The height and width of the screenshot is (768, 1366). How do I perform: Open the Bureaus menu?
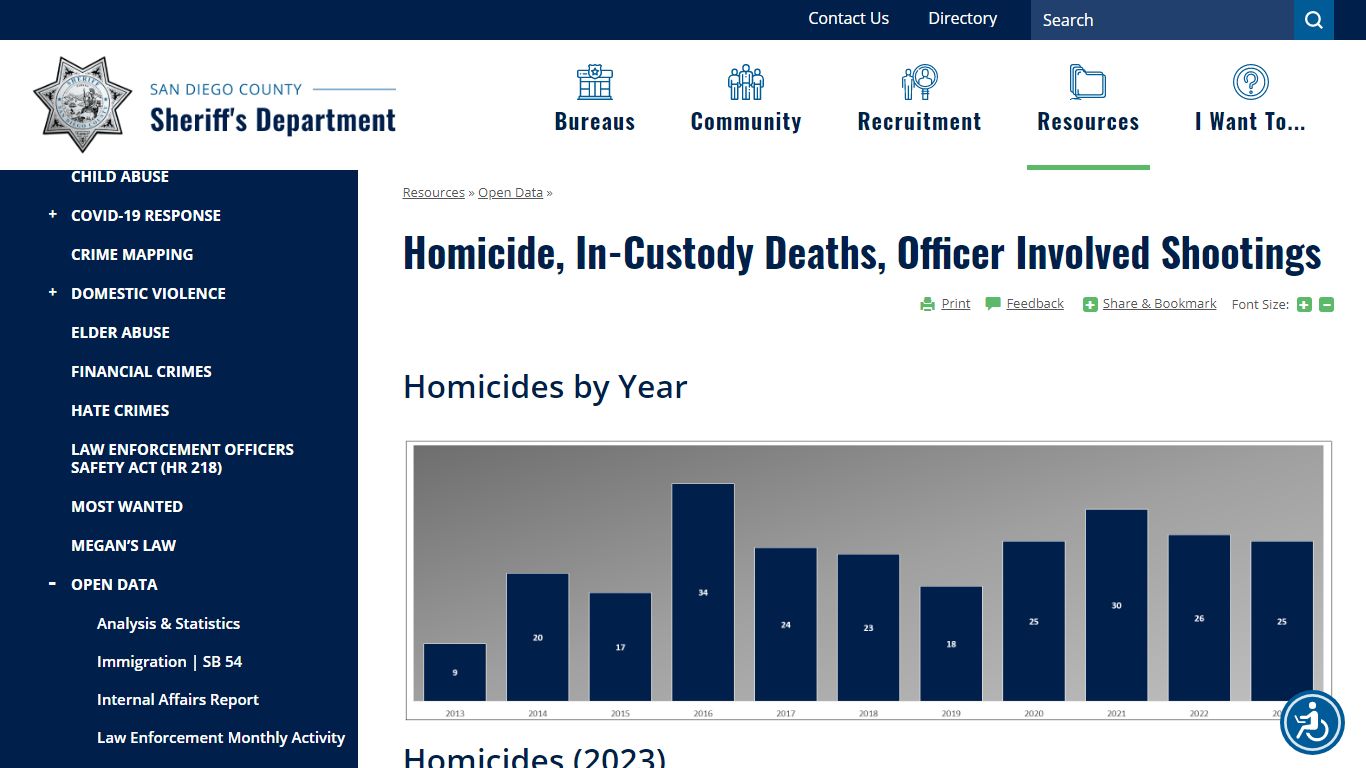click(595, 121)
